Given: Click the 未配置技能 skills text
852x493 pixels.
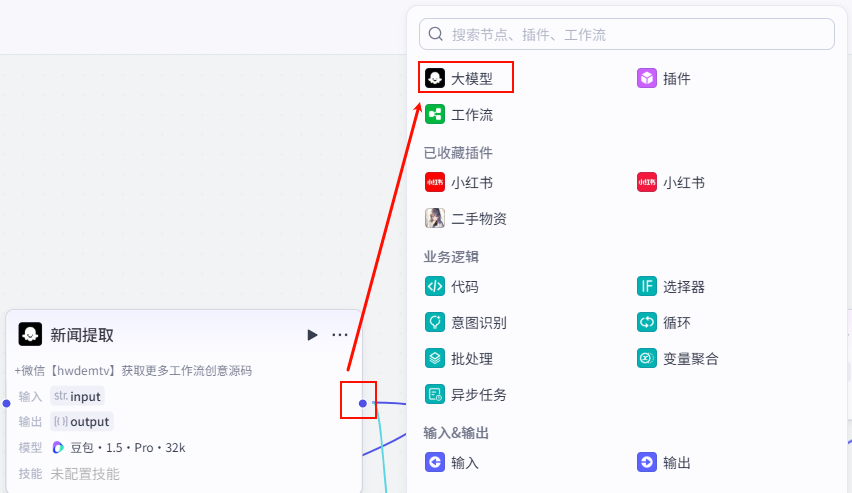Looking at the screenshot, I should (x=85, y=473).
